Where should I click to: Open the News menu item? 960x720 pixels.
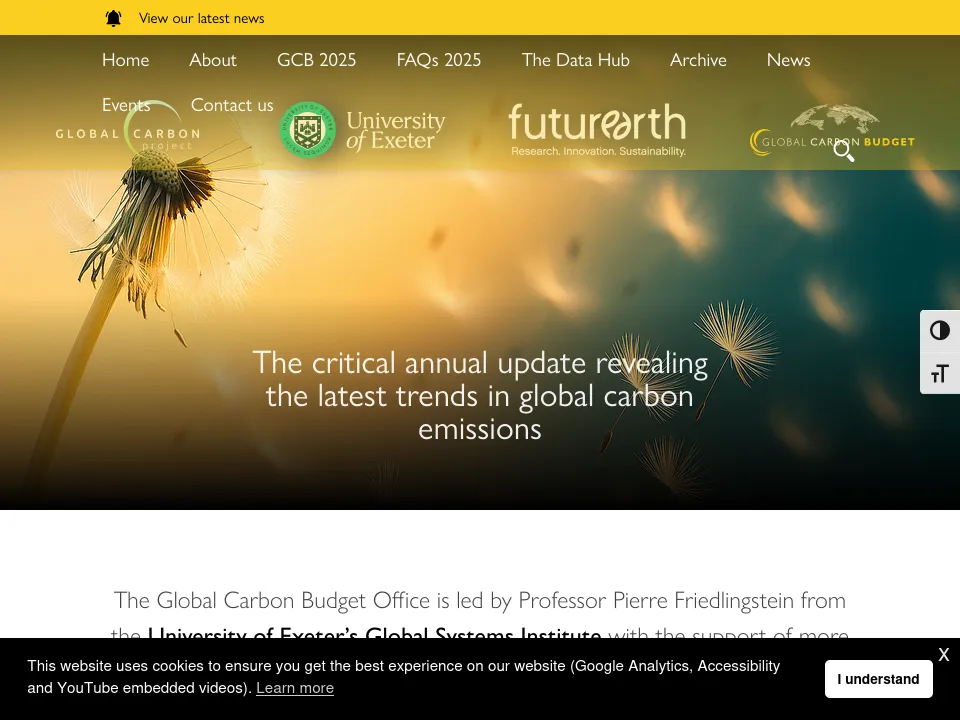[x=789, y=60]
